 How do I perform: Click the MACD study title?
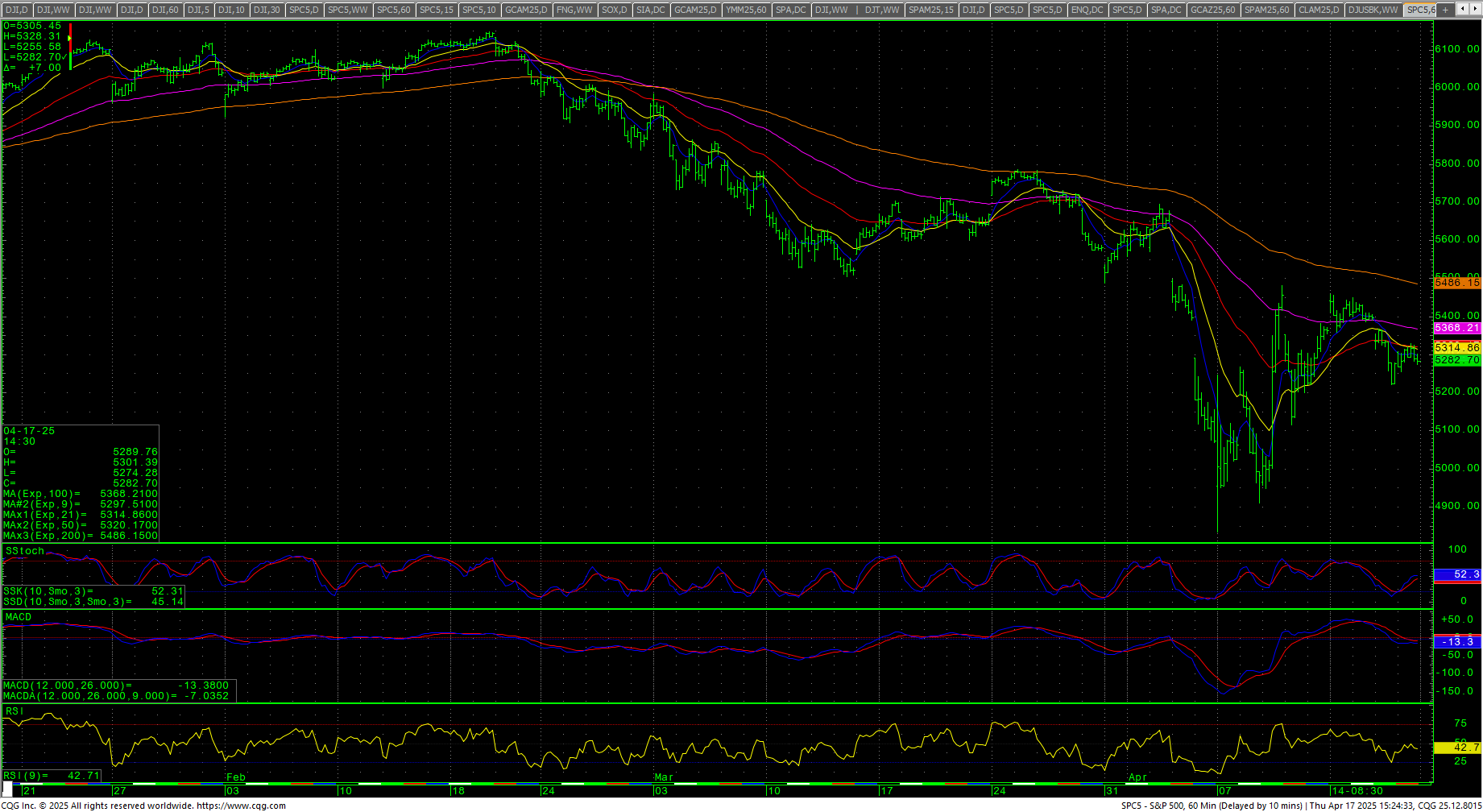click(x=18, y=617)
